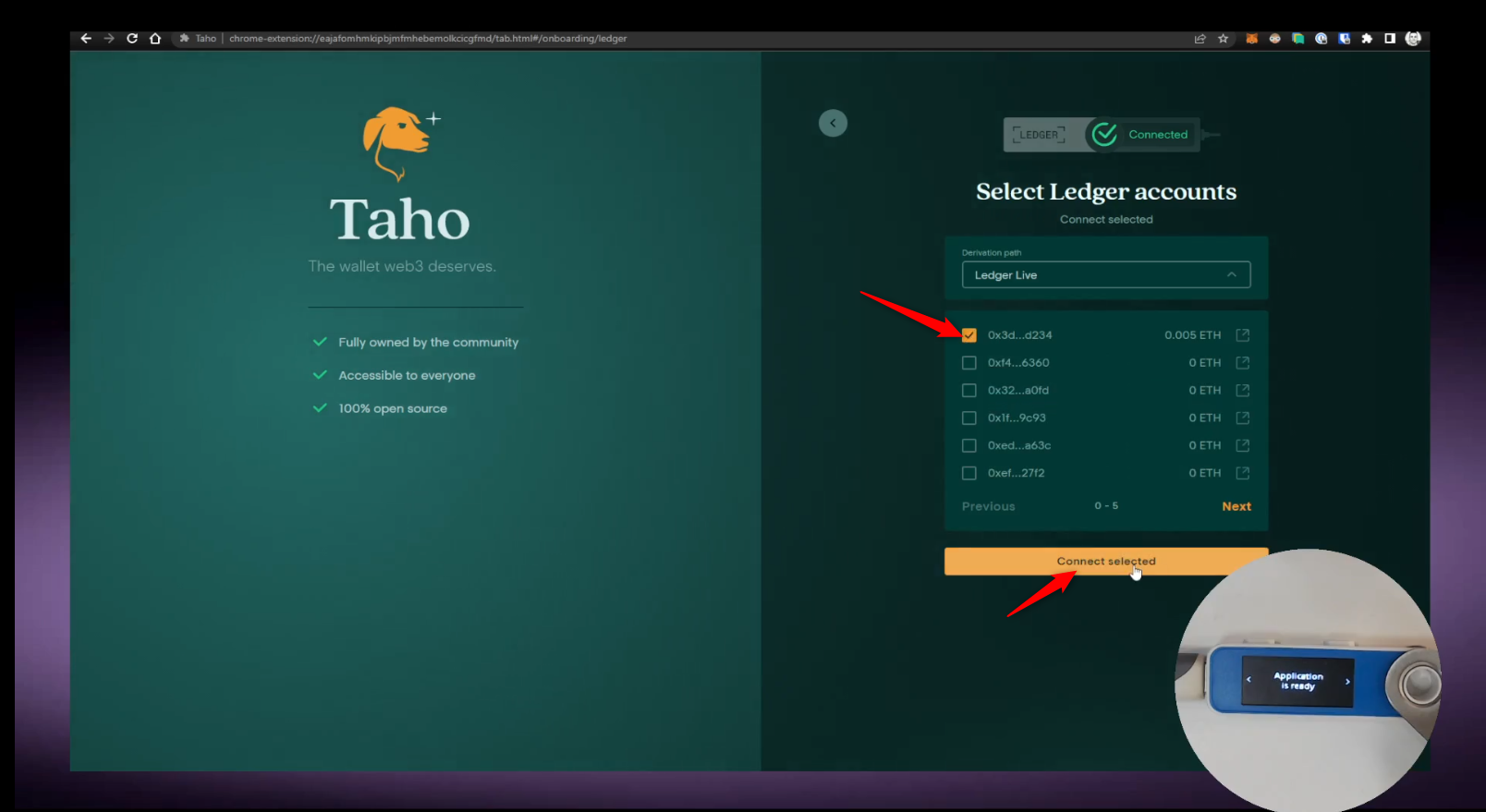Image resolution: width=1486 pixels, height=812 pixels.
Task: Click the Previous accounts page link
Action: (x=988, y=506)
